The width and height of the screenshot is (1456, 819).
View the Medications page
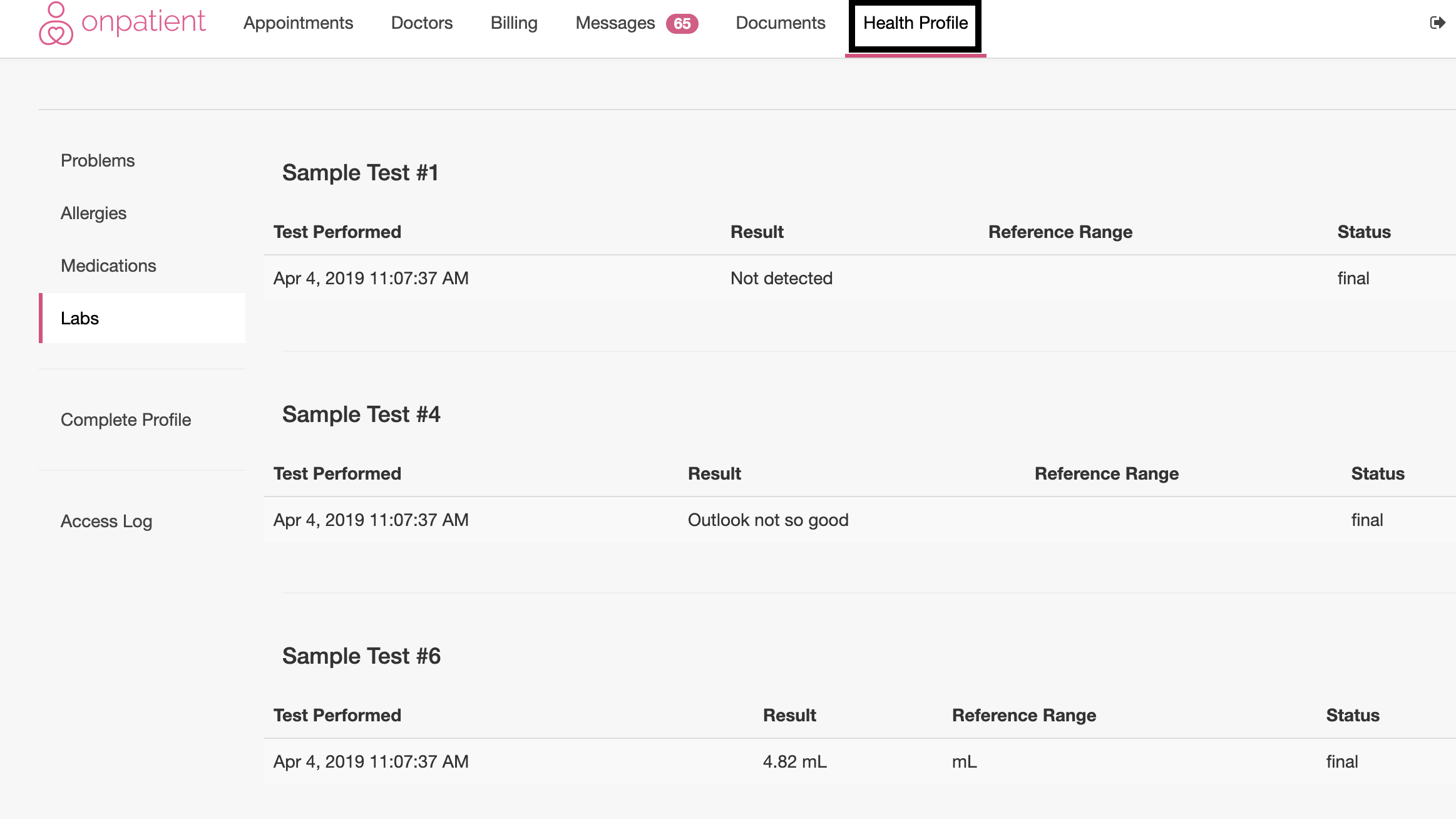click(108, 265)
